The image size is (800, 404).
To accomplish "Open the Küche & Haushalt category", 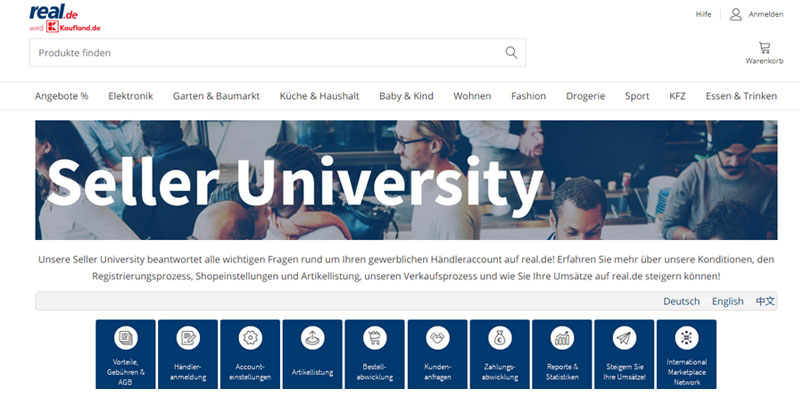I will [319, 96].
